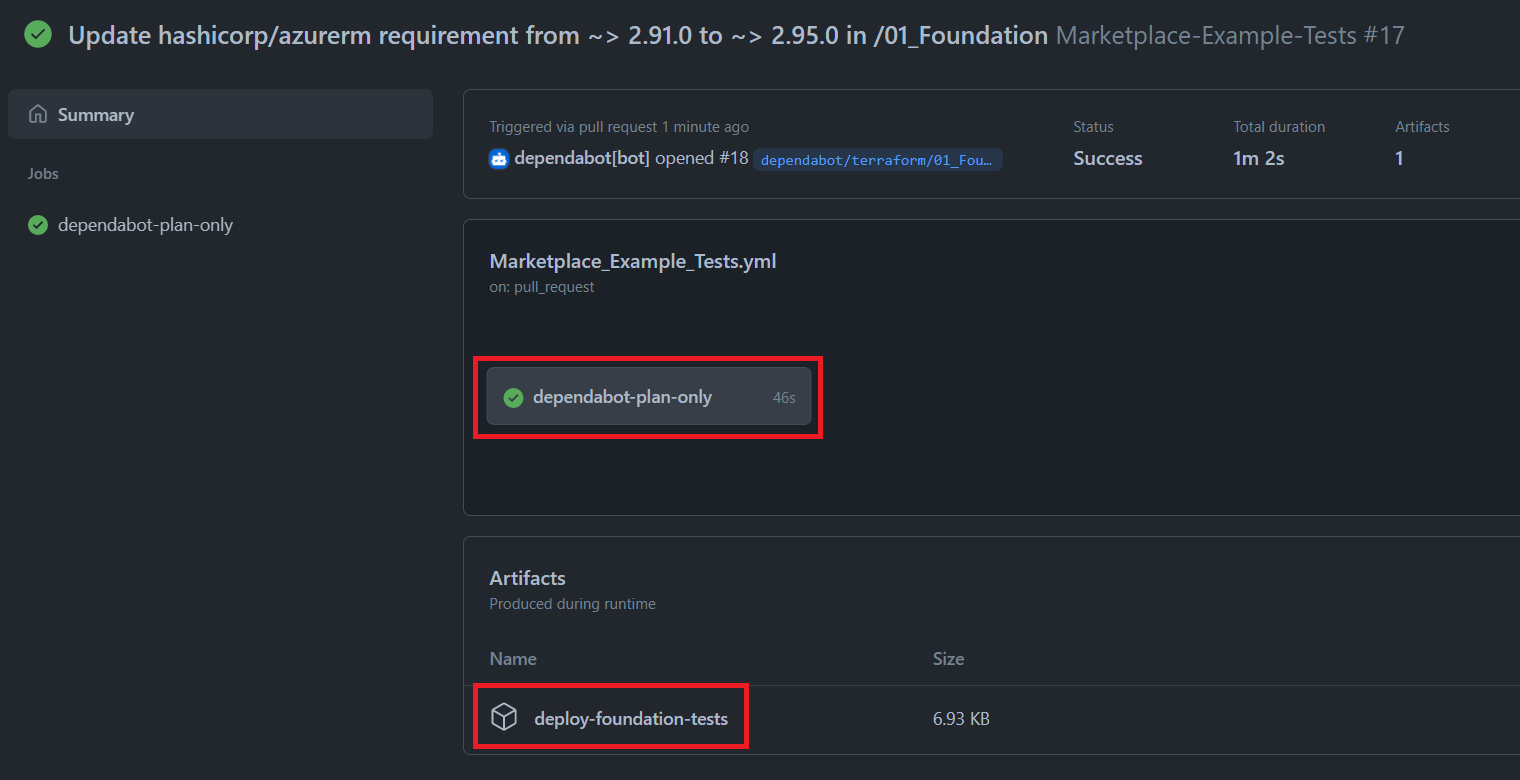Image resolution: width=1520 pixels, height=780 pixels.
Task: Click the Marketplace_Example_Tests.yml workflow file name
Action: coord(633,261)
